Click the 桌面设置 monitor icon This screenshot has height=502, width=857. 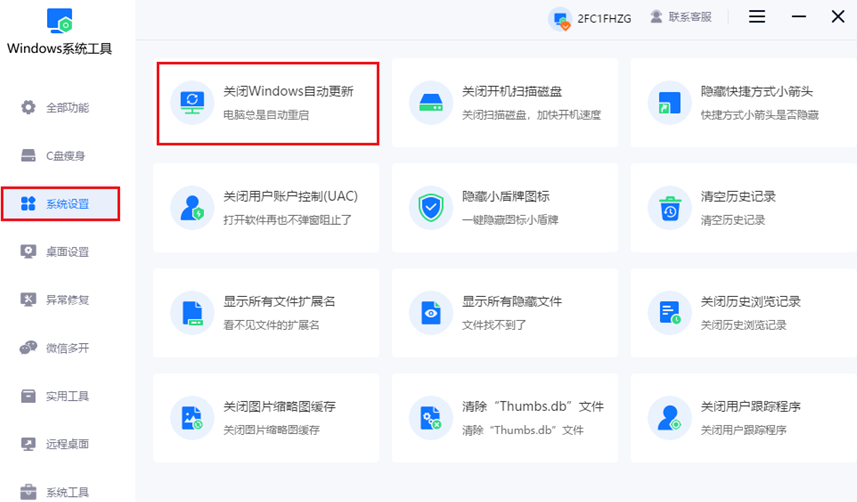28,252
